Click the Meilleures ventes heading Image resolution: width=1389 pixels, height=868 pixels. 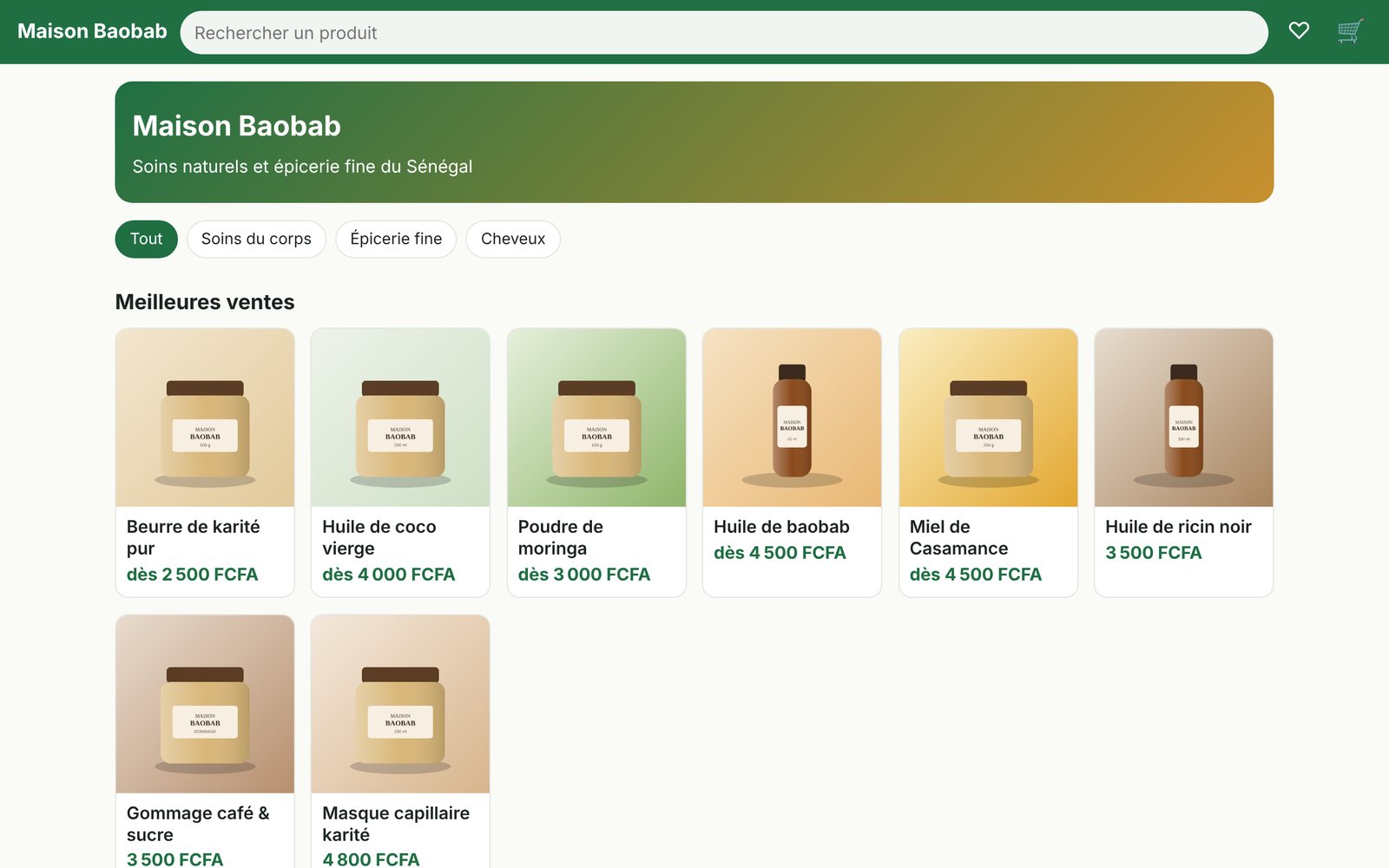pos(205,302)
